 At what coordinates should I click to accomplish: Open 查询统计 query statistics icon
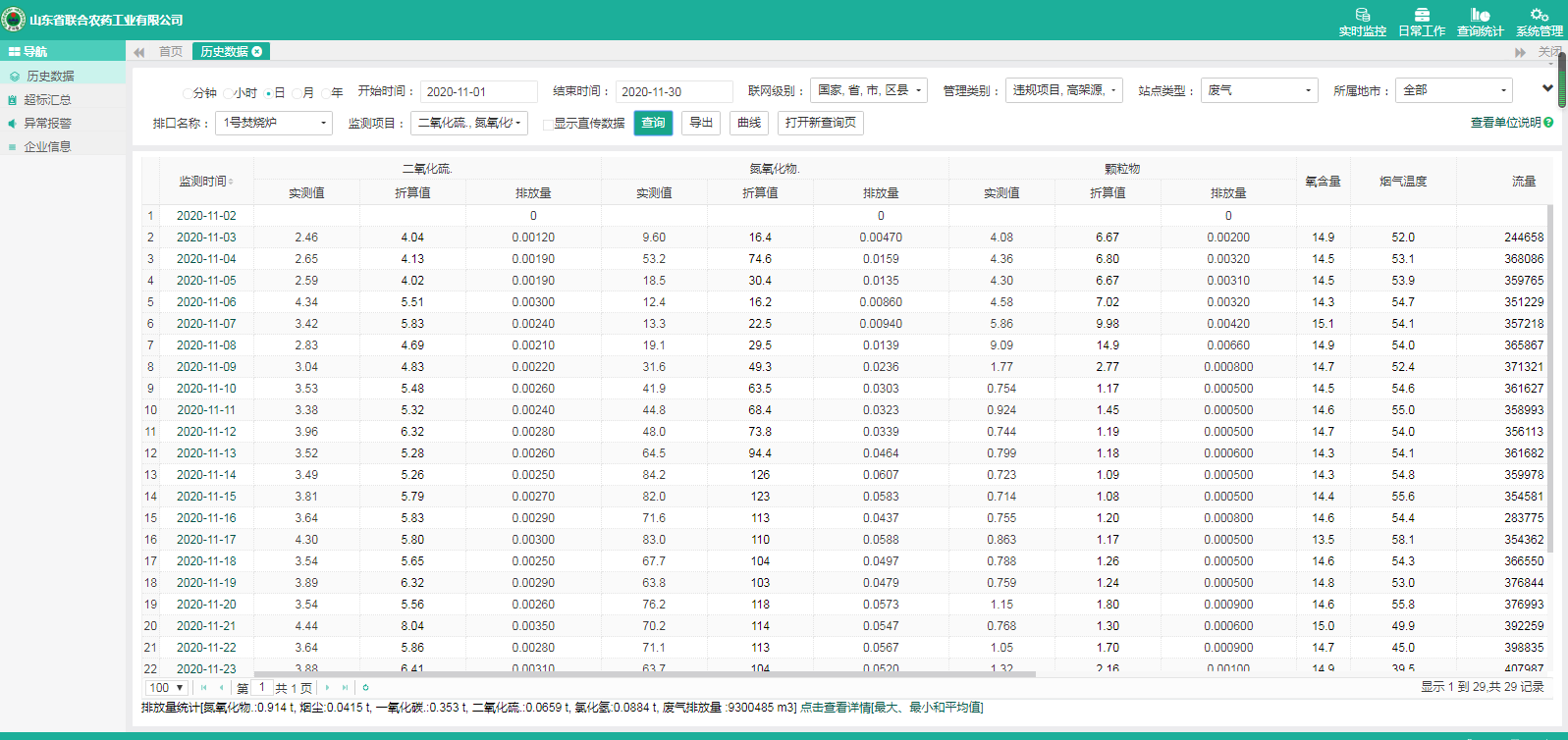tap(1480, 15)
